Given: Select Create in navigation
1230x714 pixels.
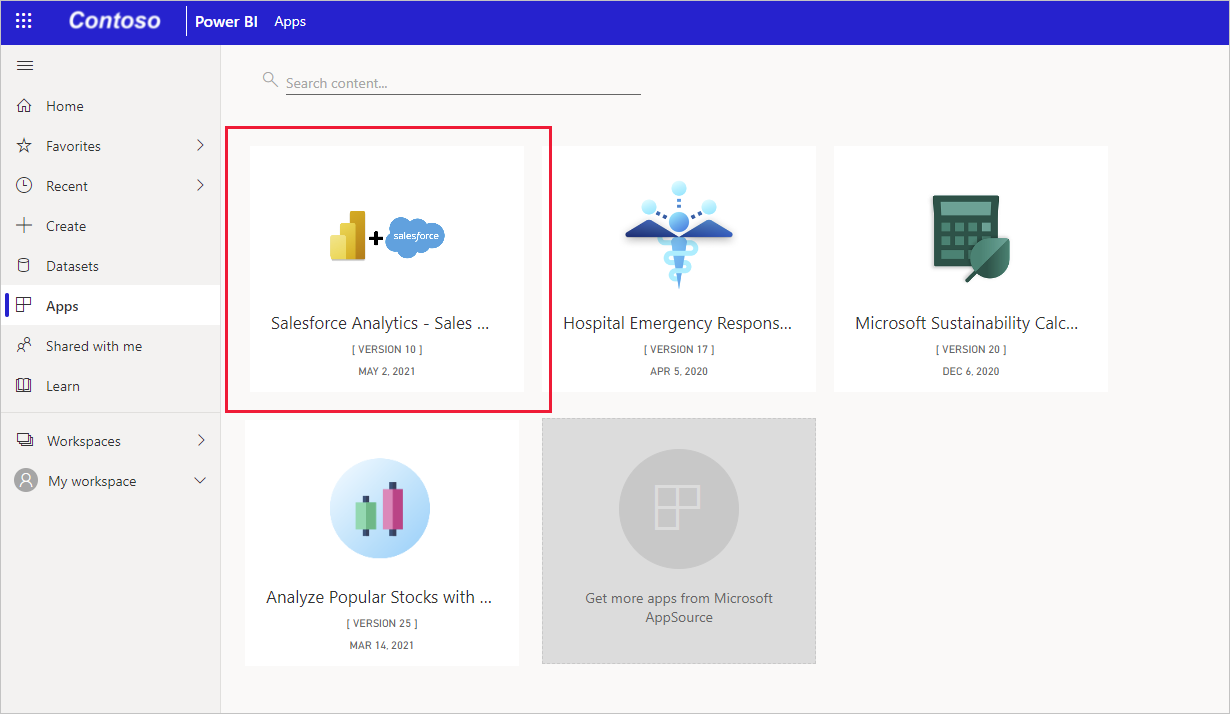Looking at the screenshot, I should pos(66,226).
